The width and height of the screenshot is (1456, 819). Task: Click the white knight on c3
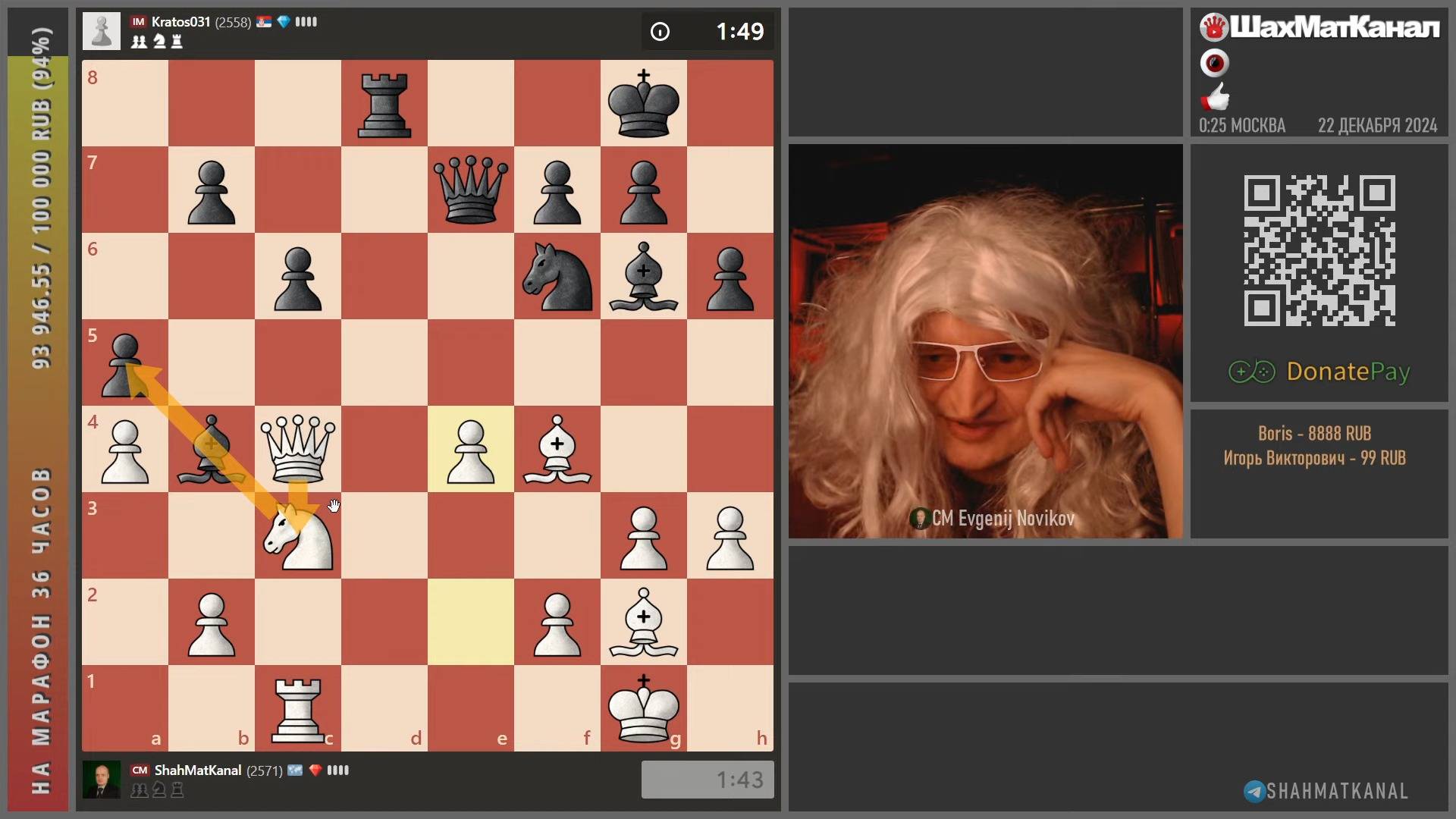297,536
